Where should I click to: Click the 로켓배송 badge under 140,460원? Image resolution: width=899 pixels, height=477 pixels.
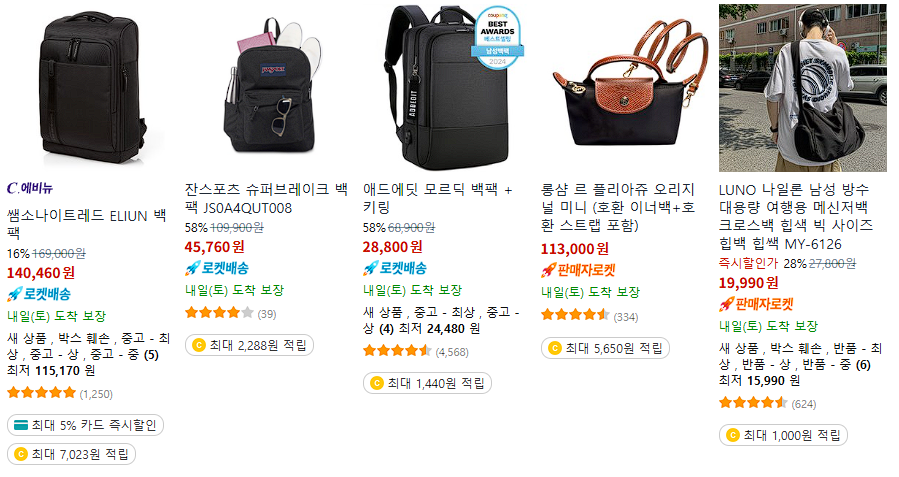[39, 294]
